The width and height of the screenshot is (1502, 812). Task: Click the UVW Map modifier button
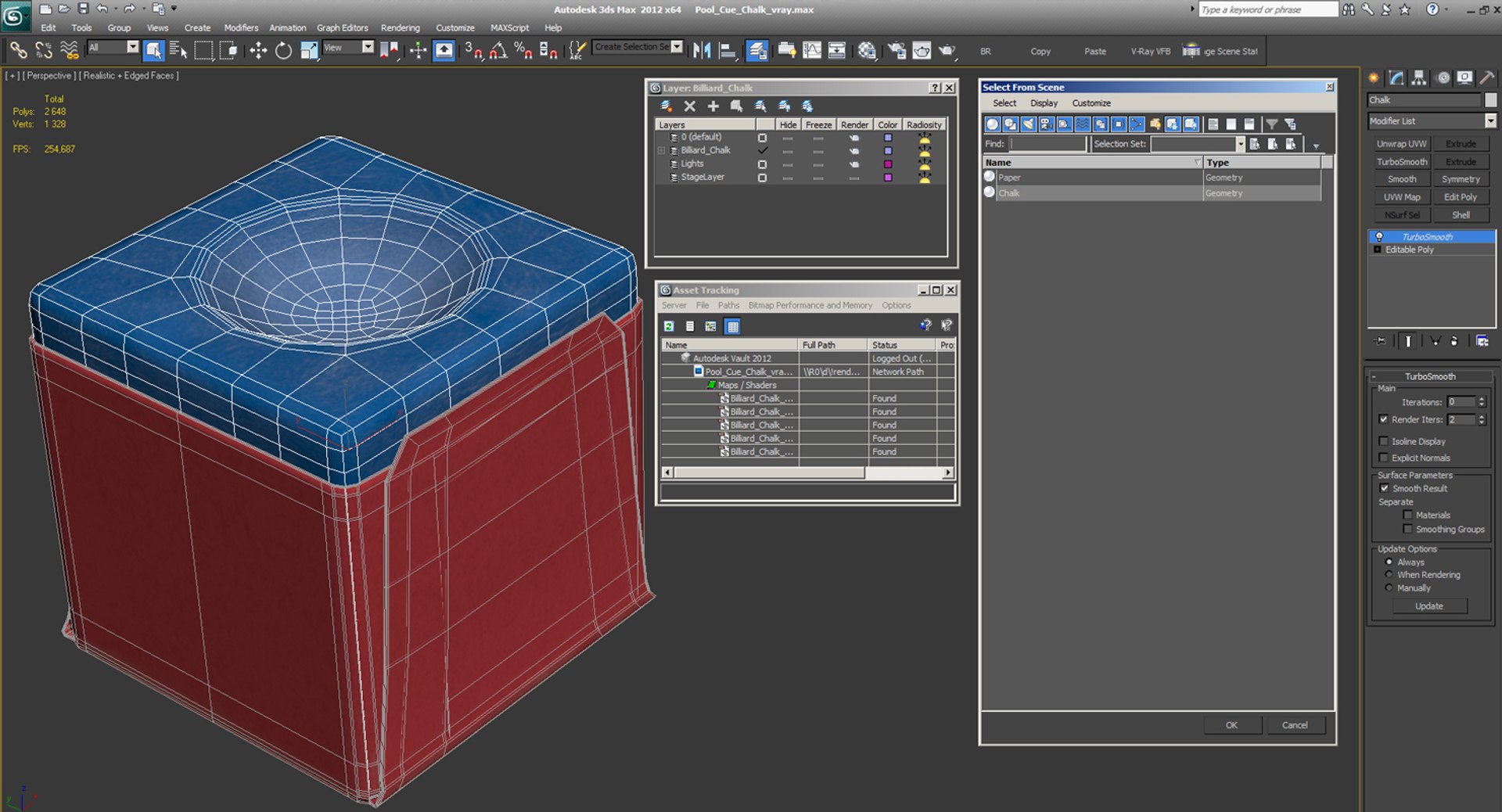(x=1401, y=197)
